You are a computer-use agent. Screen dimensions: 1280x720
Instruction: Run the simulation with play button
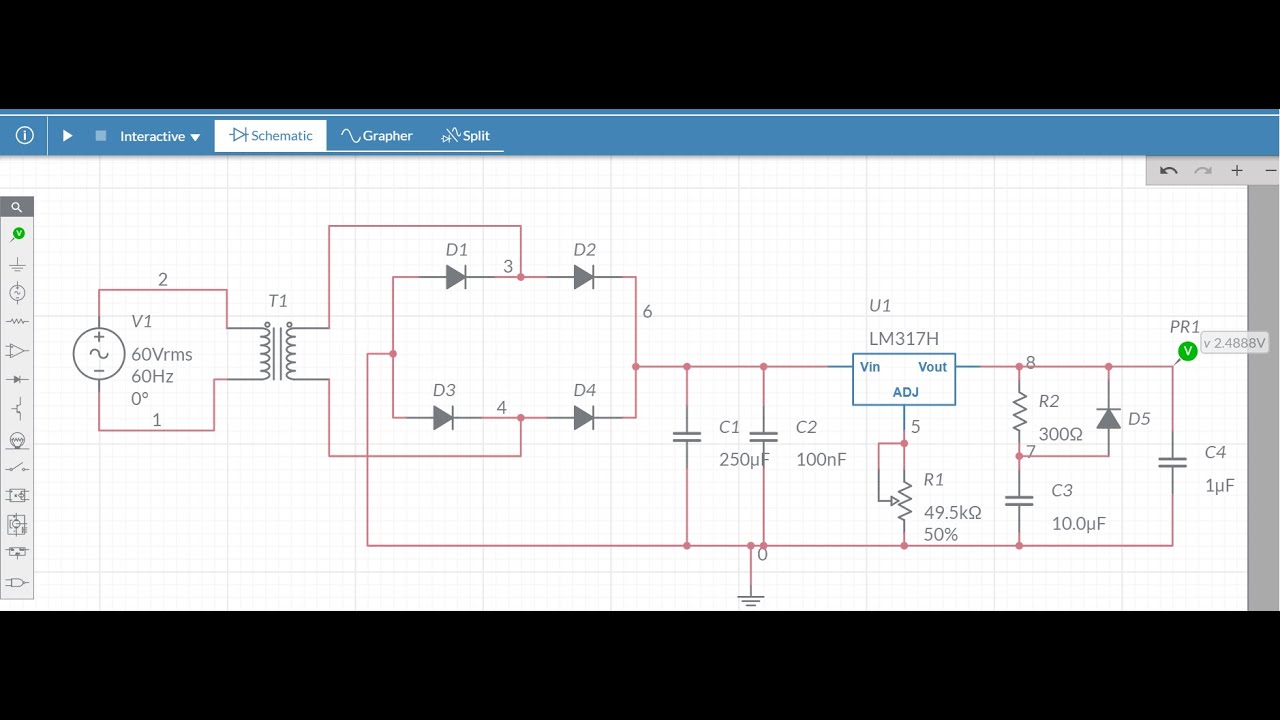pos(67,136)
